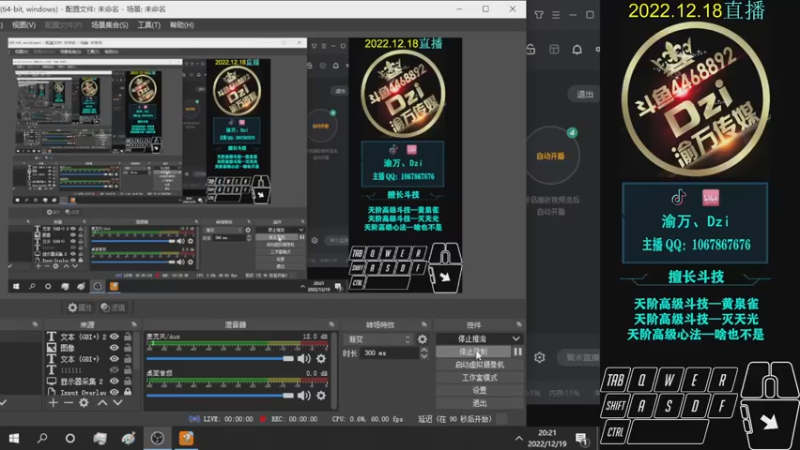Click the 桌面音频 volume slider
The height and width of the screenshot is (450, 800).
coord(220,395)
